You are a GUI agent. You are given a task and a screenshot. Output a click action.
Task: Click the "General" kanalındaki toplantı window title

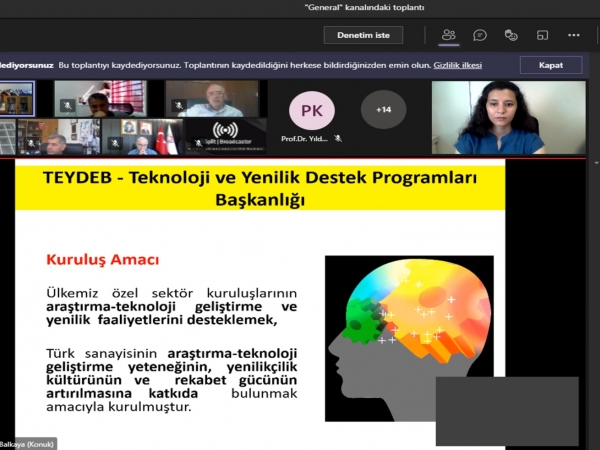tap(364, 7)
